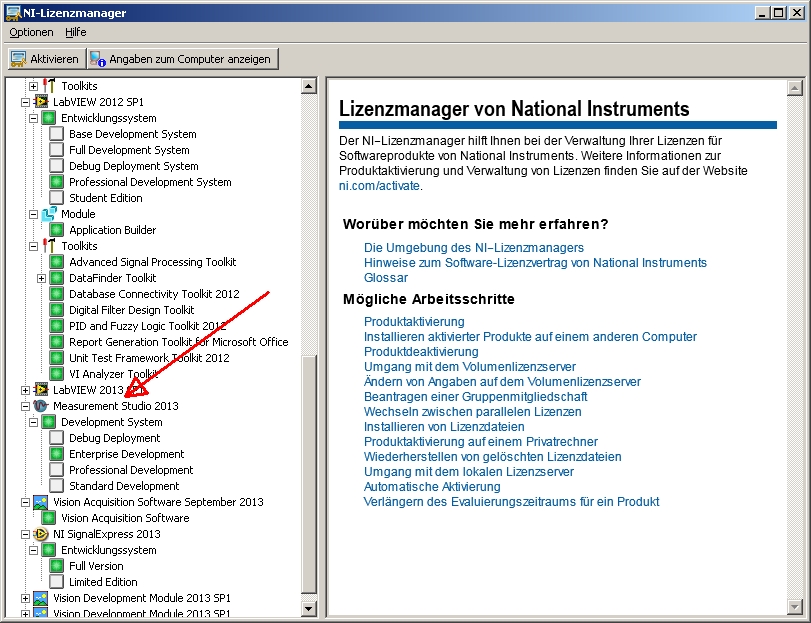
Task: Click green icon next to VI Analyzer Toolkit
Action: (56, 374)
